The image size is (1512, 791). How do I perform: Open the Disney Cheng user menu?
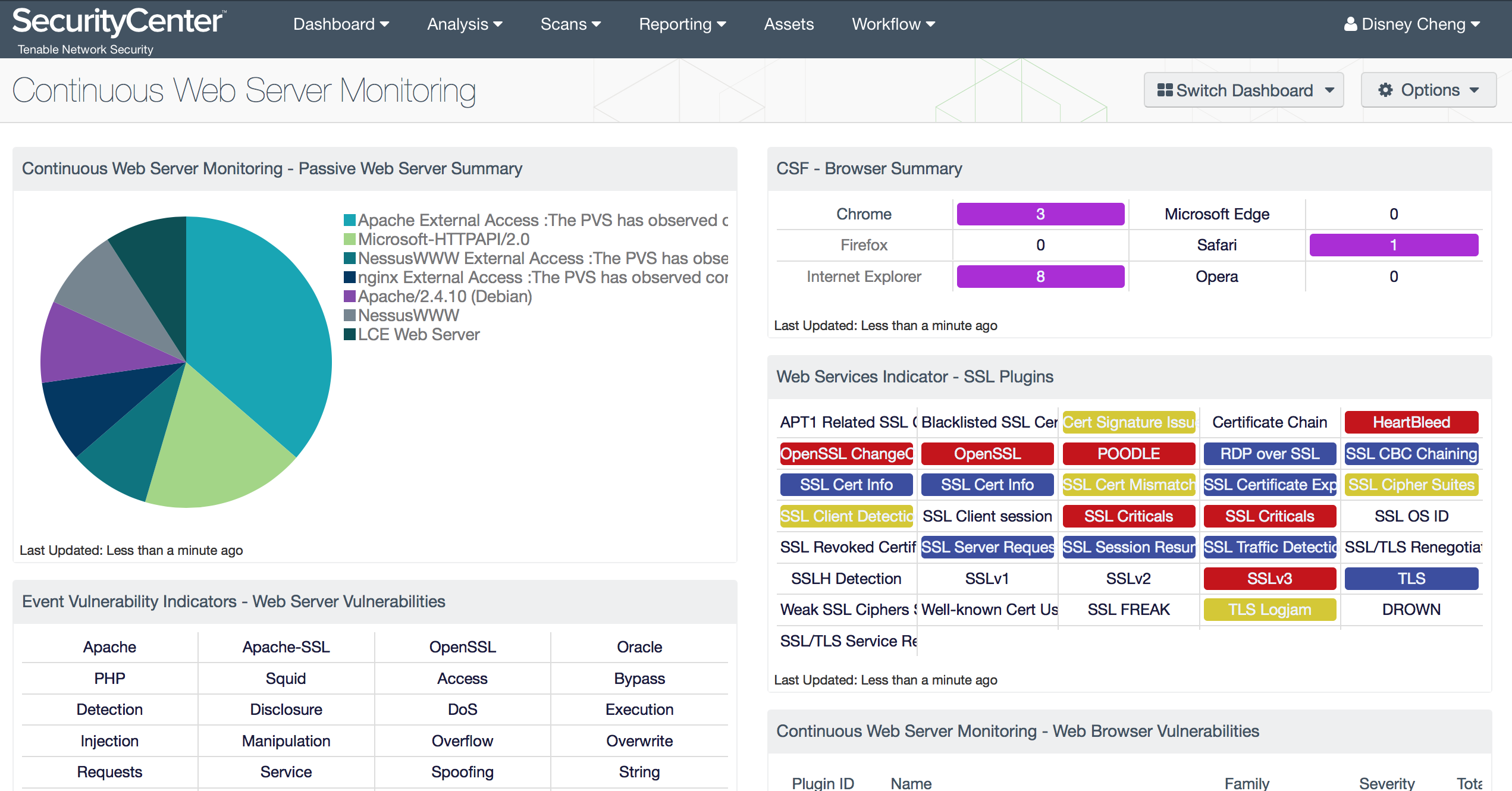[1412, 24]
